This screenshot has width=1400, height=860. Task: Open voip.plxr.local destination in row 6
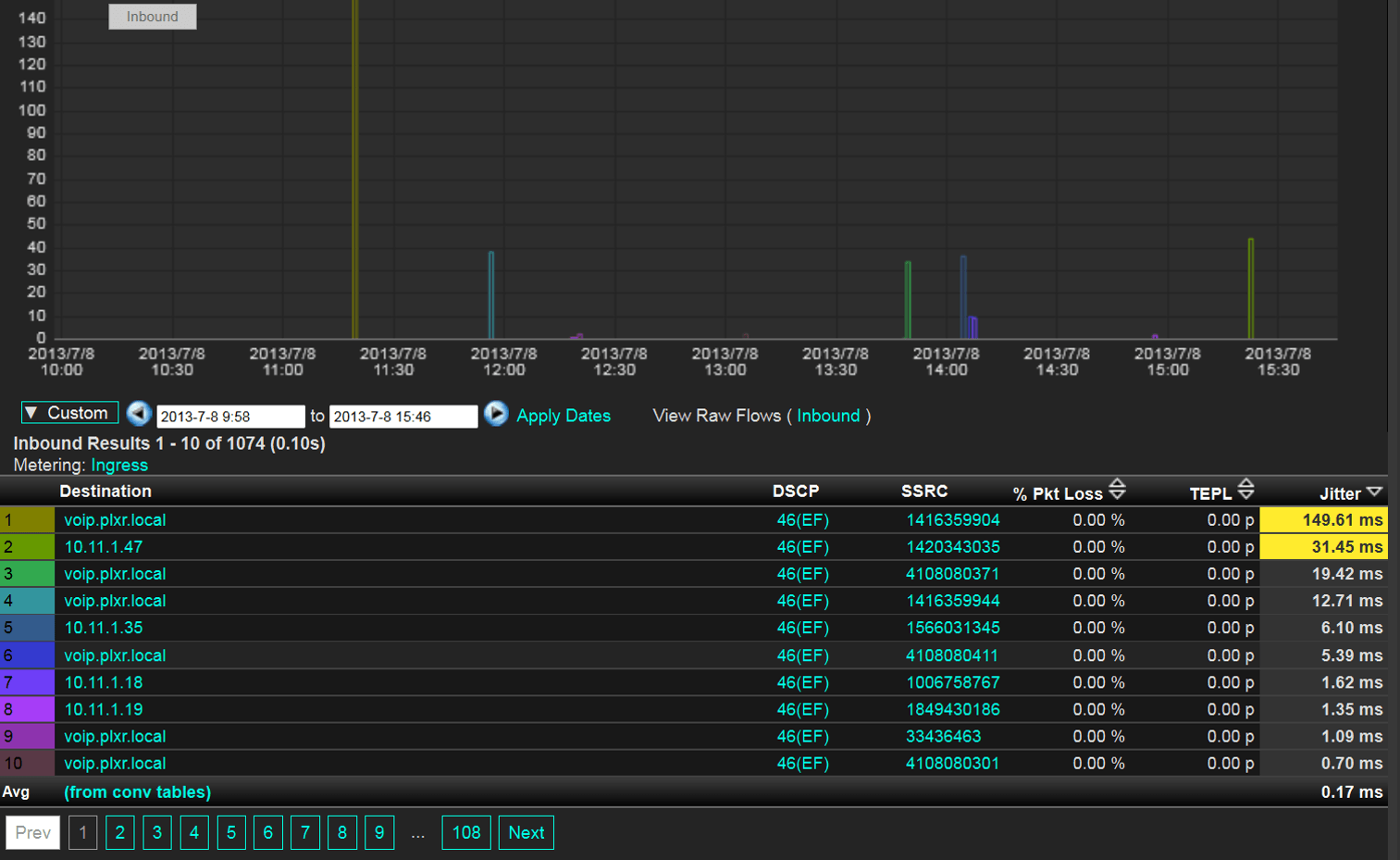(115, 655)
